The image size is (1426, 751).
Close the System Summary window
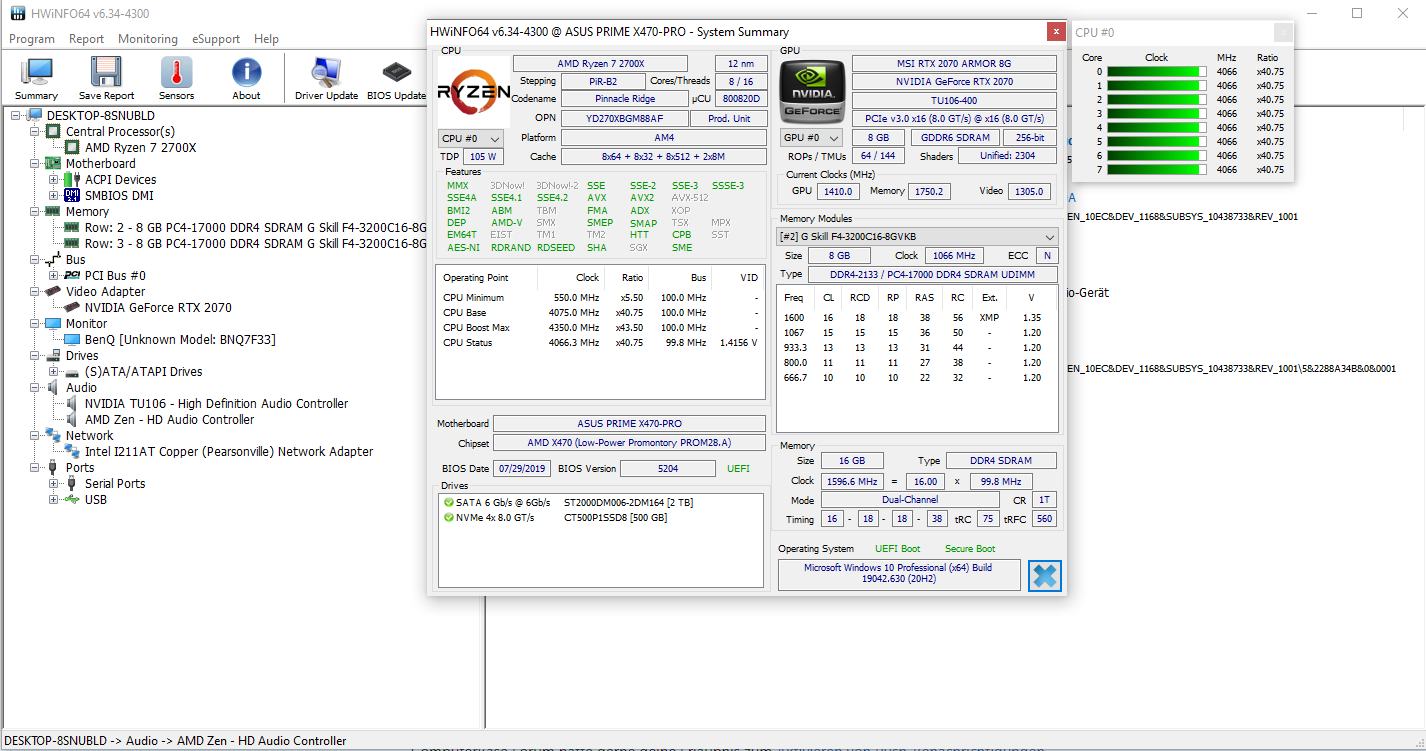click(1054, 32)
